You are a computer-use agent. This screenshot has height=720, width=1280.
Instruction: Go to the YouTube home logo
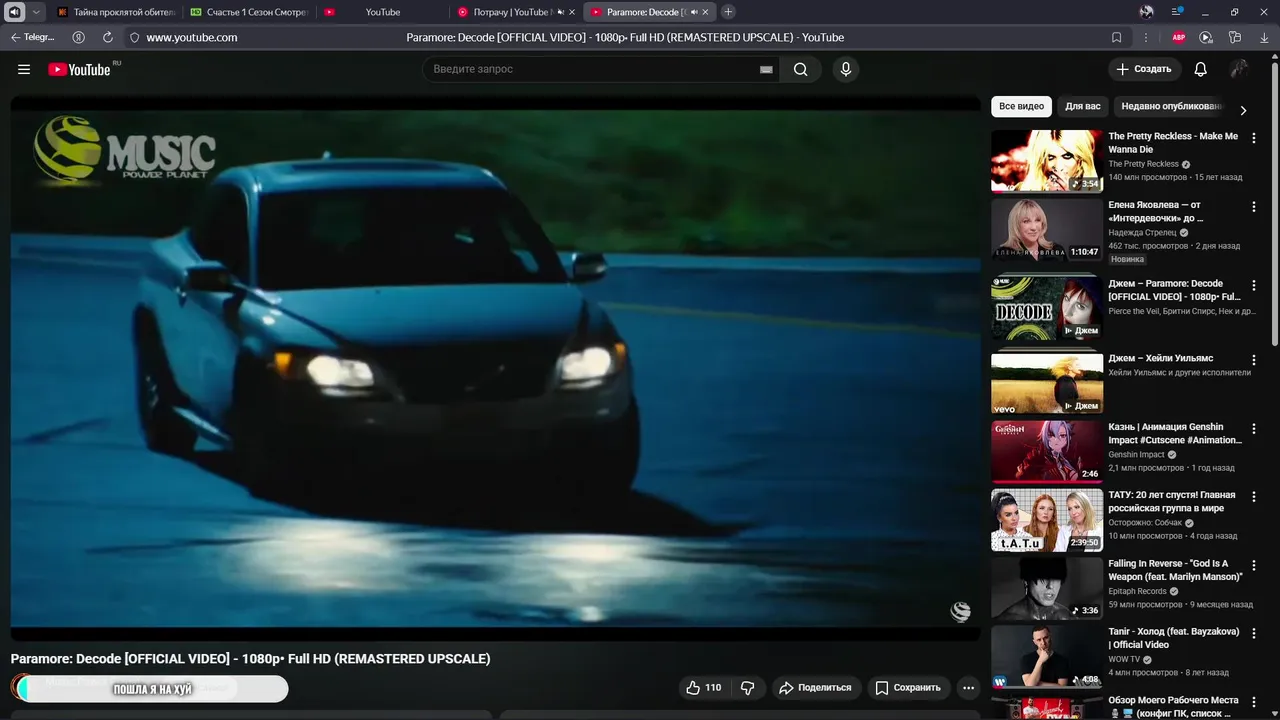[80, 69]
